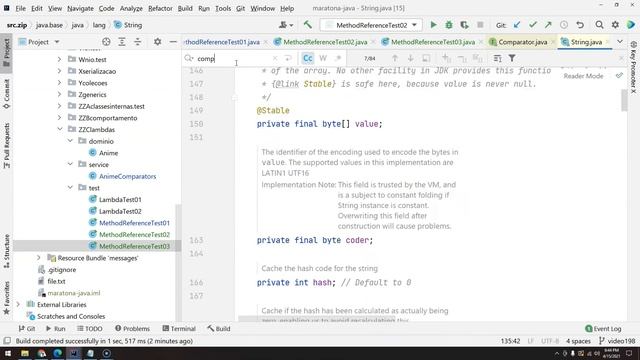Screen dimensions: 640x360
Task: Hide the Project tool window
Action: click(173, 42)
